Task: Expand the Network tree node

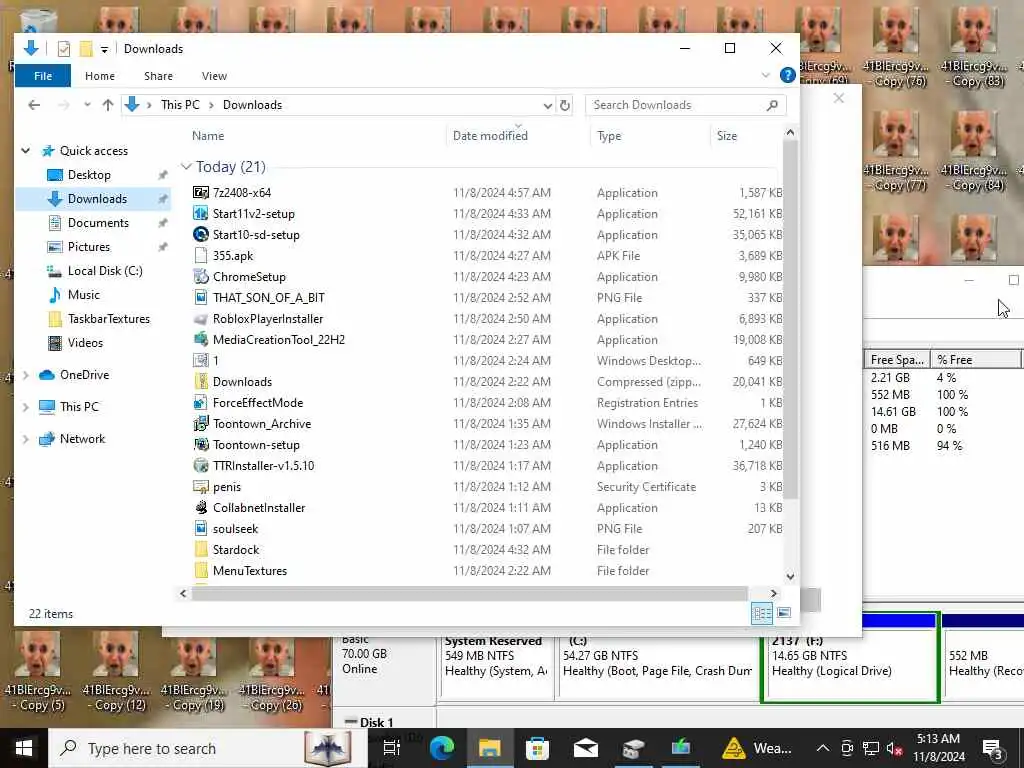Action: coord(25,439)
